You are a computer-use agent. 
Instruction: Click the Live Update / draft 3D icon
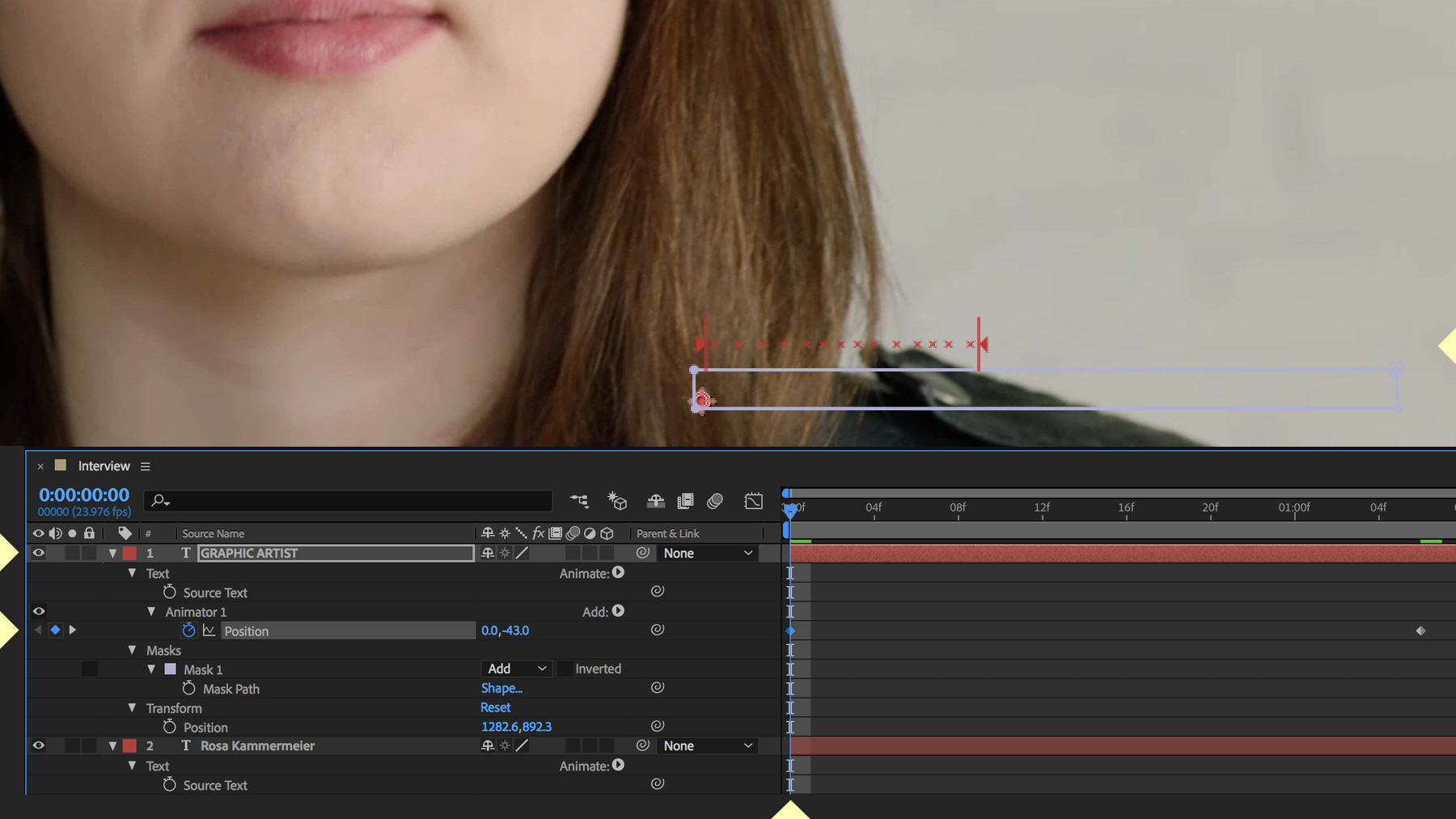click(x=617, y=500)
